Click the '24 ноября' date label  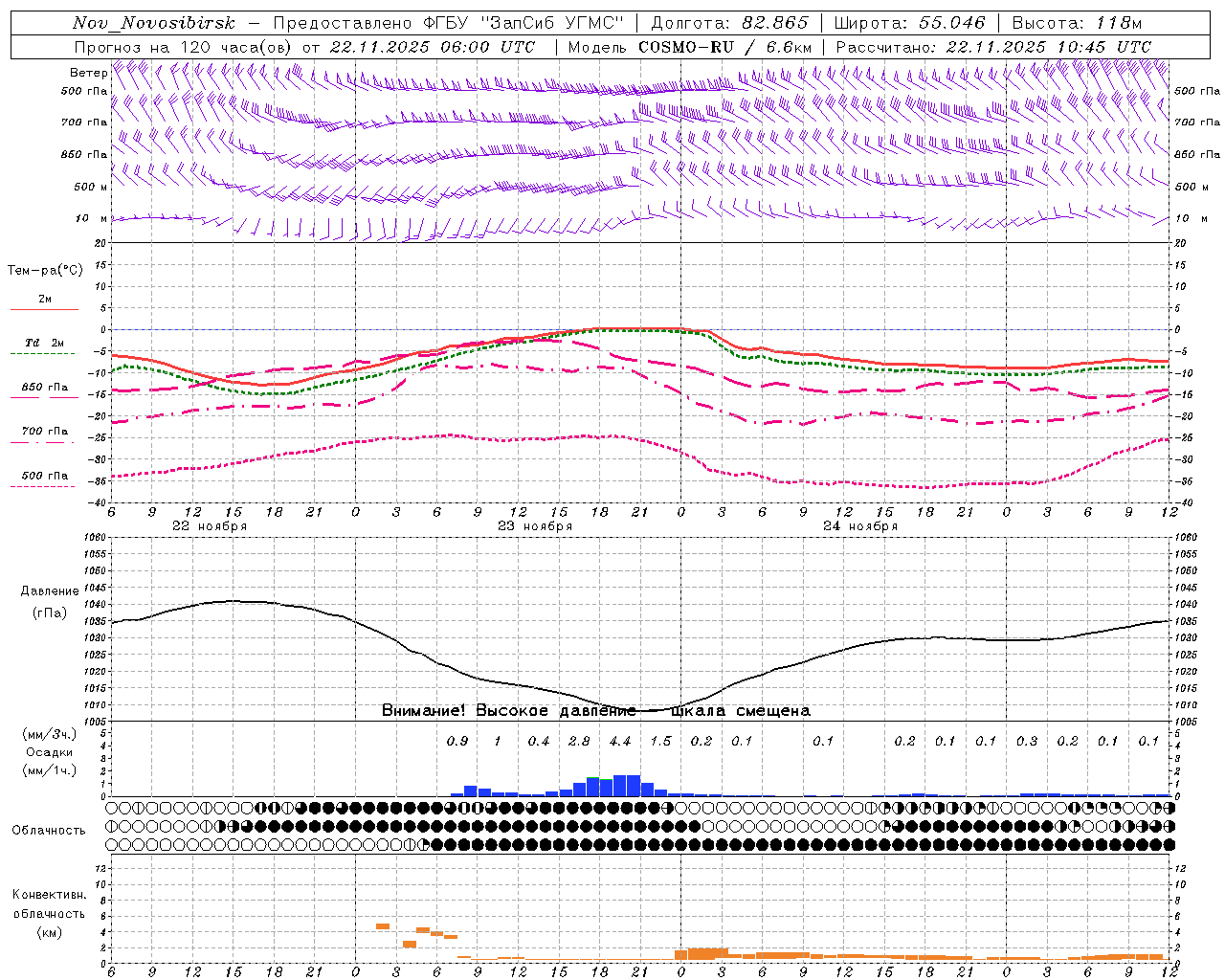coord(860,526)
